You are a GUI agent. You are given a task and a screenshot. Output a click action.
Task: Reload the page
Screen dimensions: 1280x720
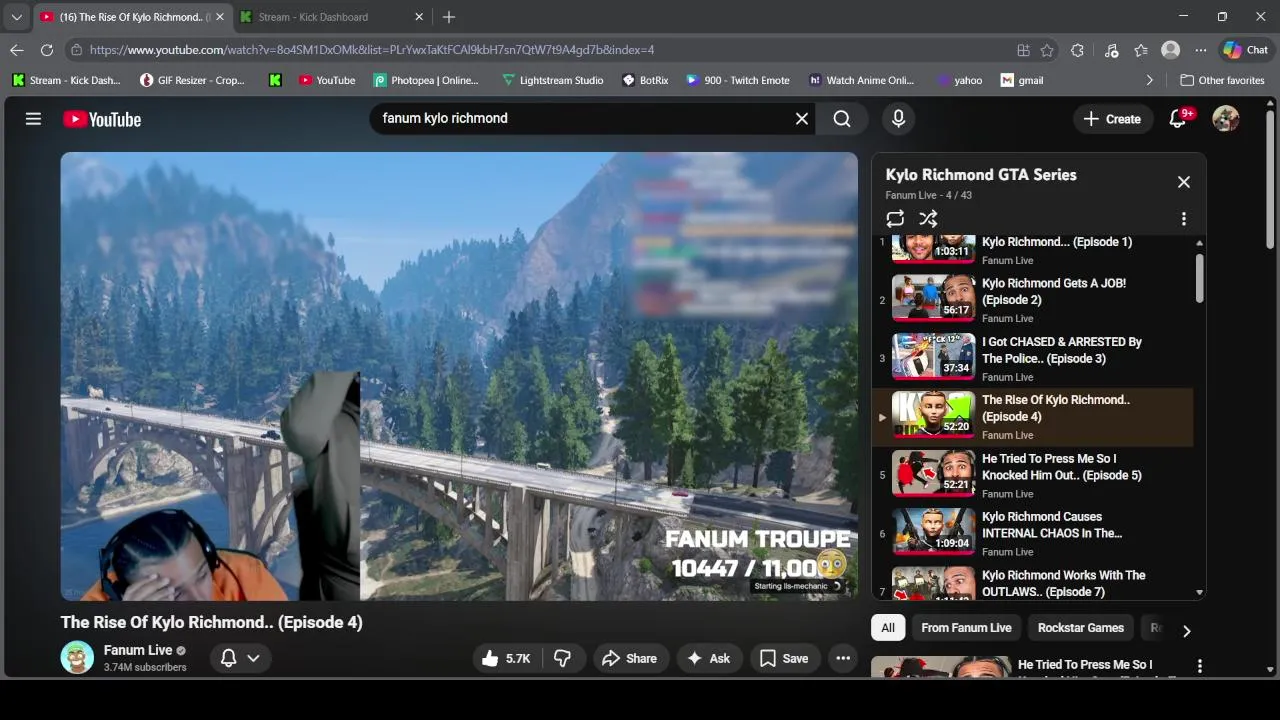tap(47, 50)
